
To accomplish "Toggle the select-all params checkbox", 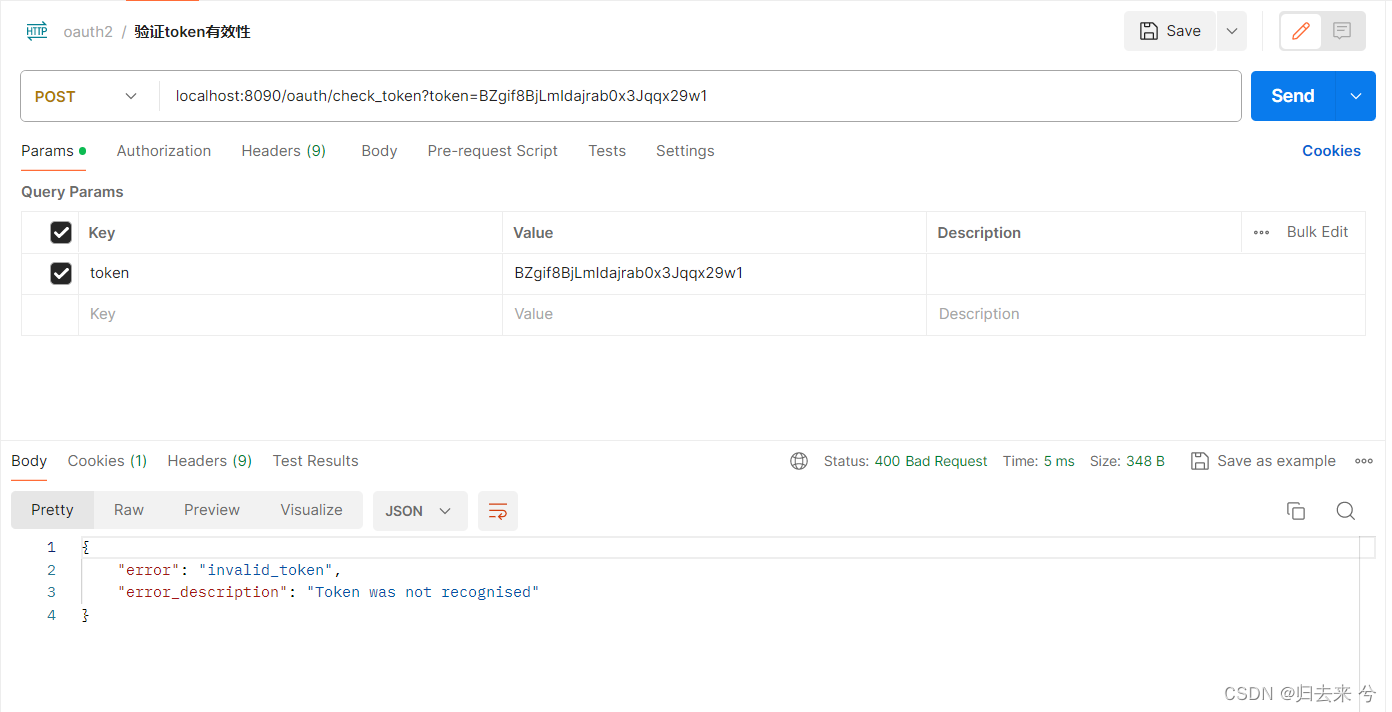I will pyautogui.click(x=61, y=232).
